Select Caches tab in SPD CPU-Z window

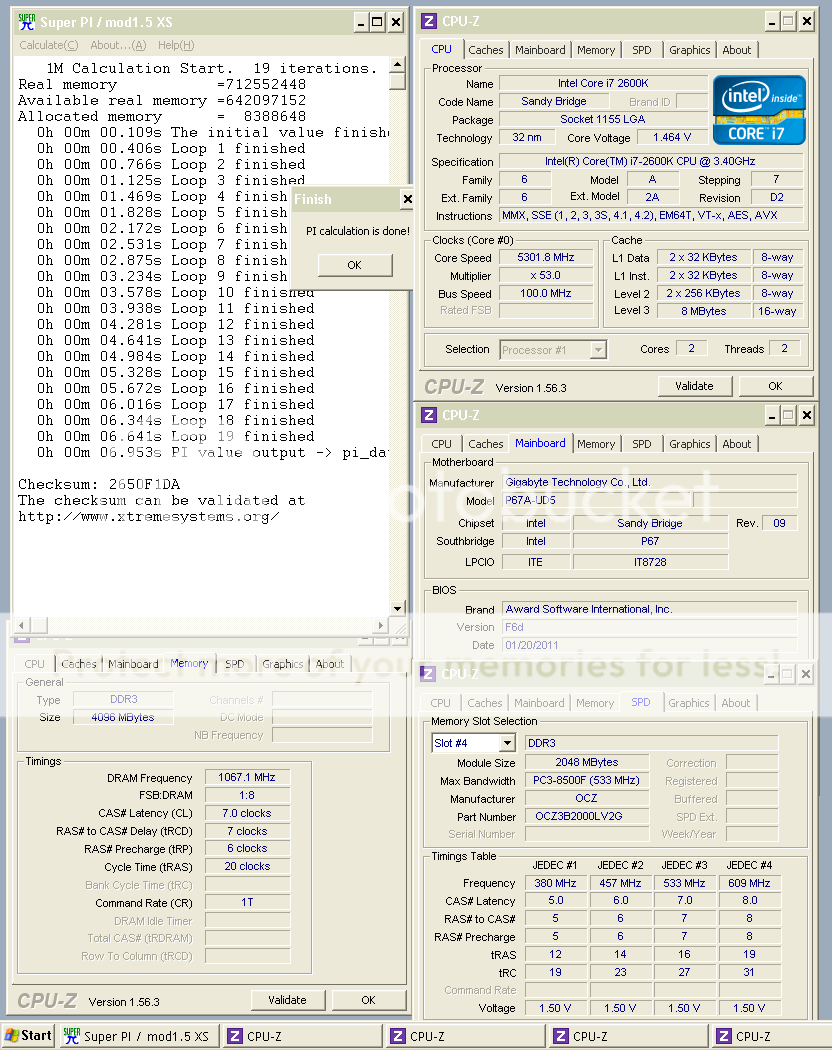coord(484,703)
